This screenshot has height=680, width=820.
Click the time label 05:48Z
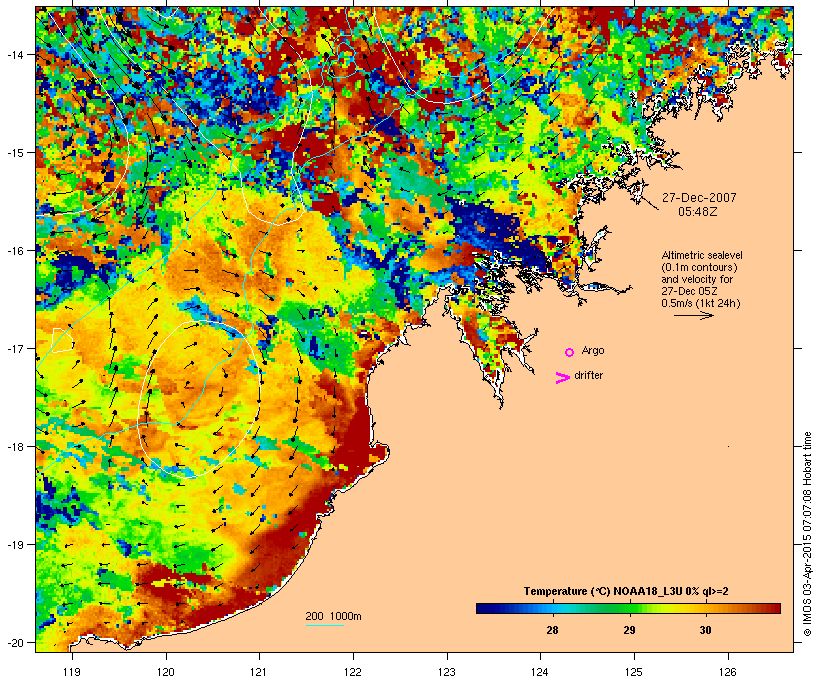pyautogui.click(x=698, y=212)
